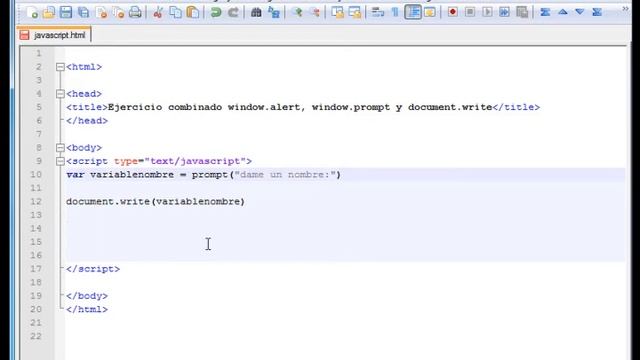Screen dimensions: 640x360
Task: Create a new file with New icon
Action: coord(32,13)
